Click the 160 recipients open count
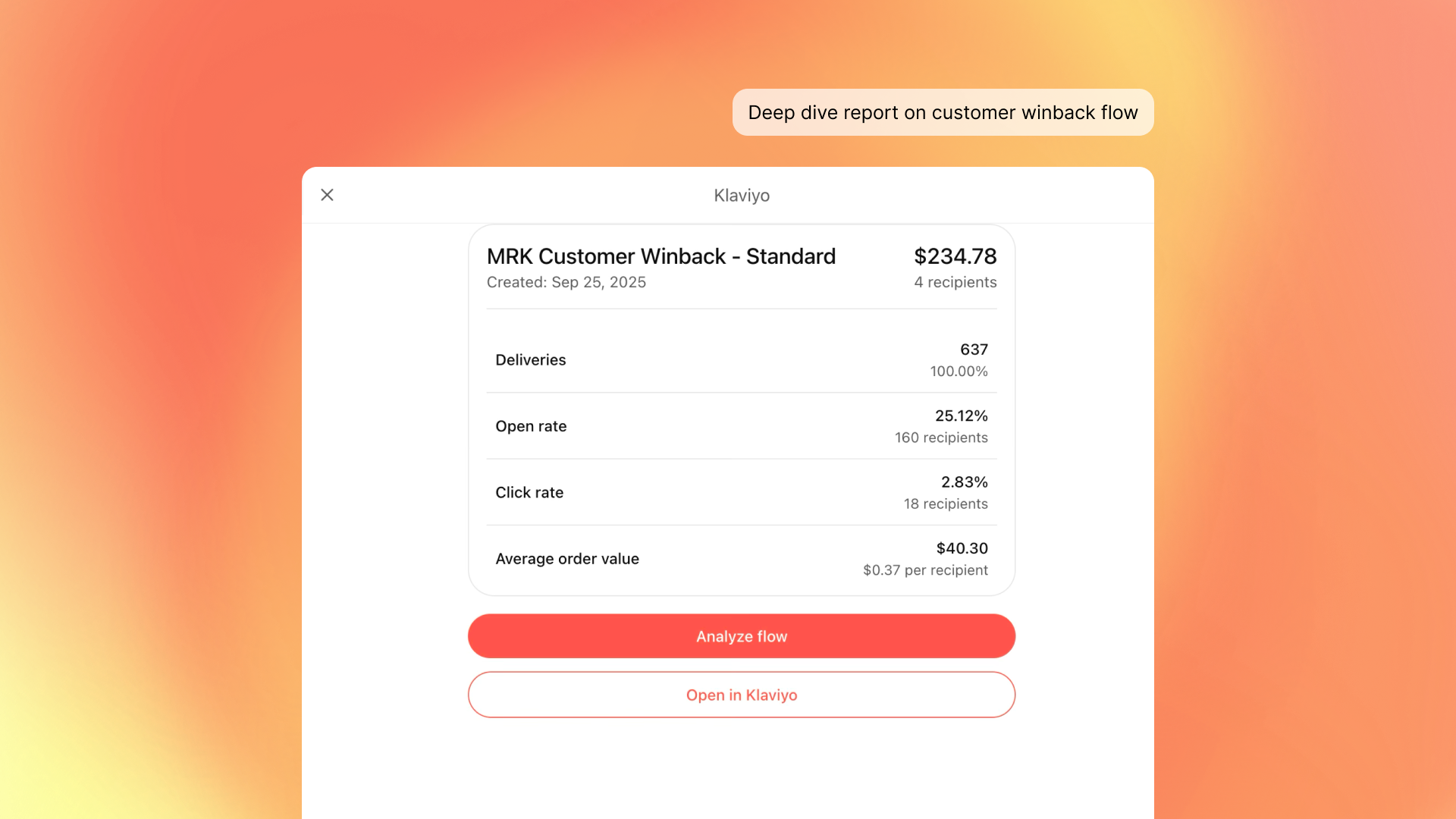 pos(940,438)
